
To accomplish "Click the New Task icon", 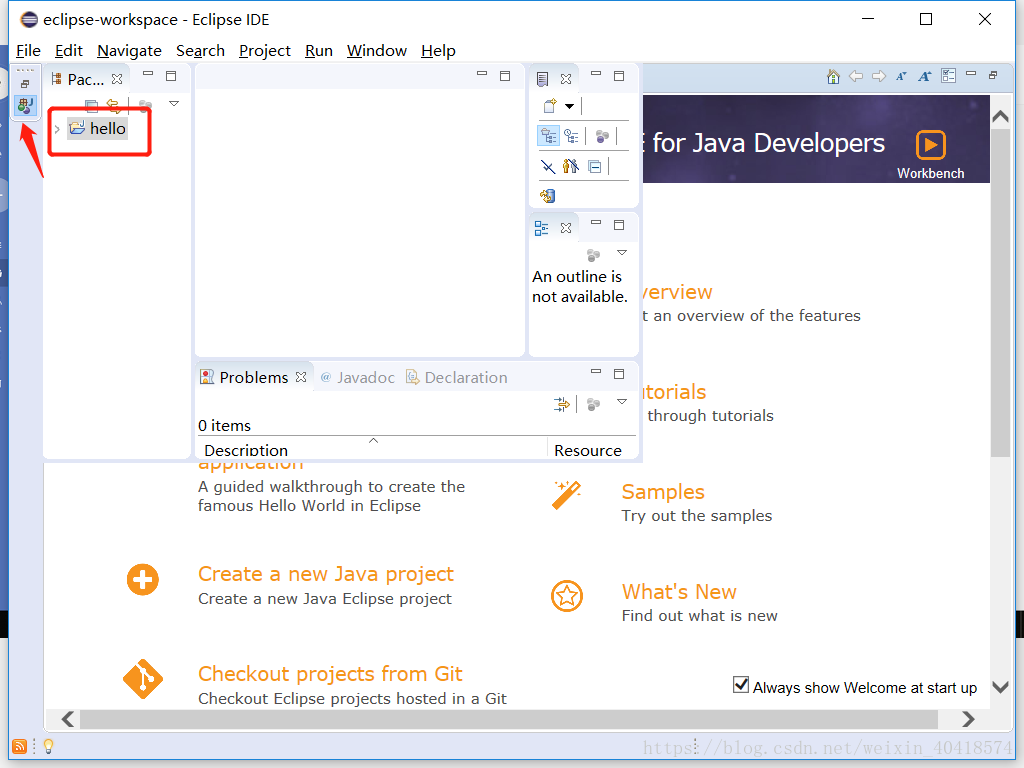I will 550,106.
